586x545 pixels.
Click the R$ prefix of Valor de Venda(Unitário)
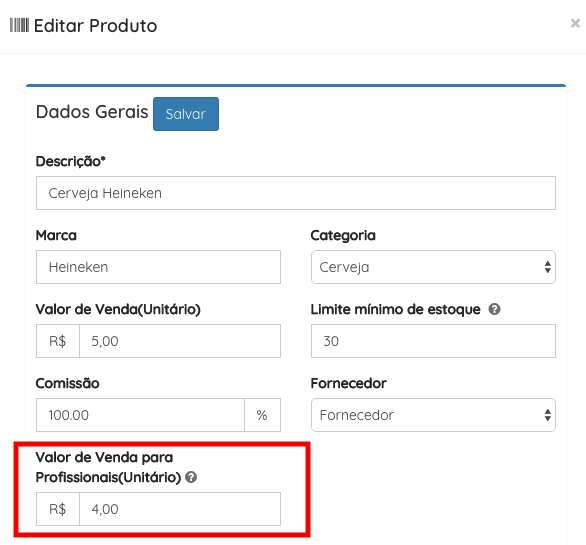[58, 341]
